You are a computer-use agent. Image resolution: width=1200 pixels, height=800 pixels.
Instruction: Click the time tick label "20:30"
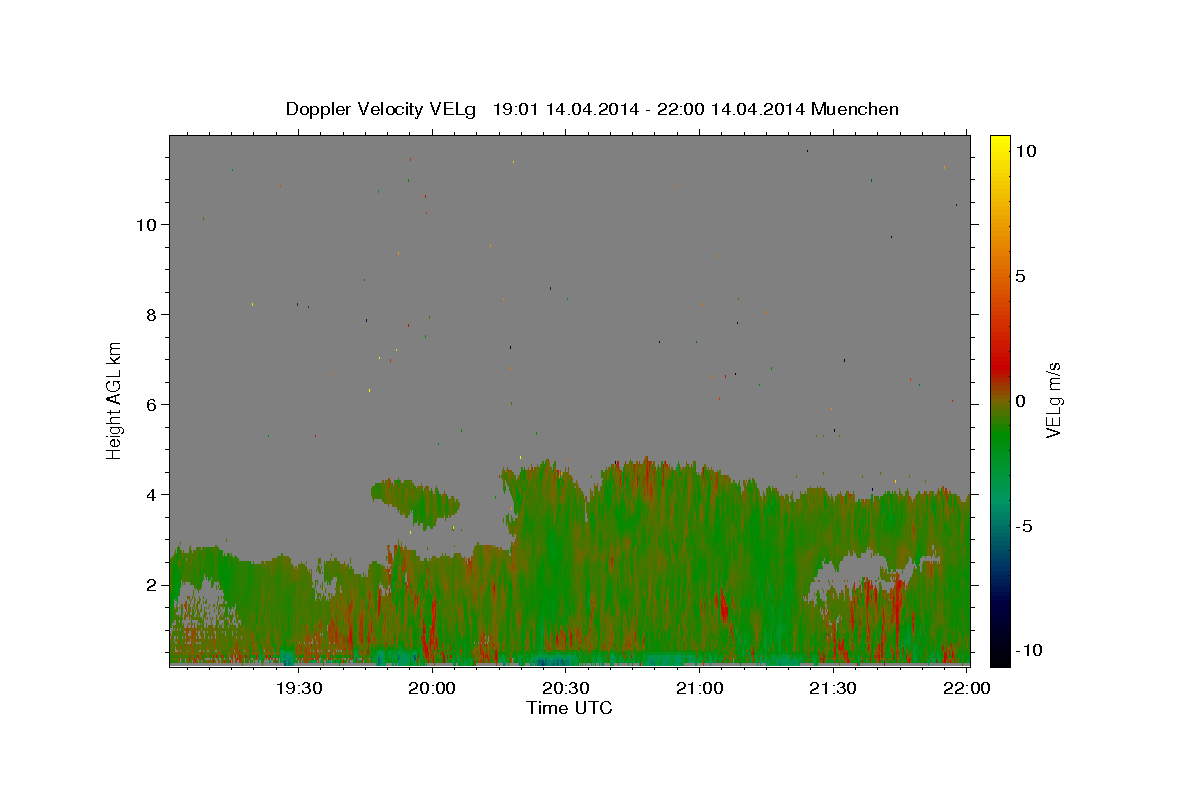(566, 688)
